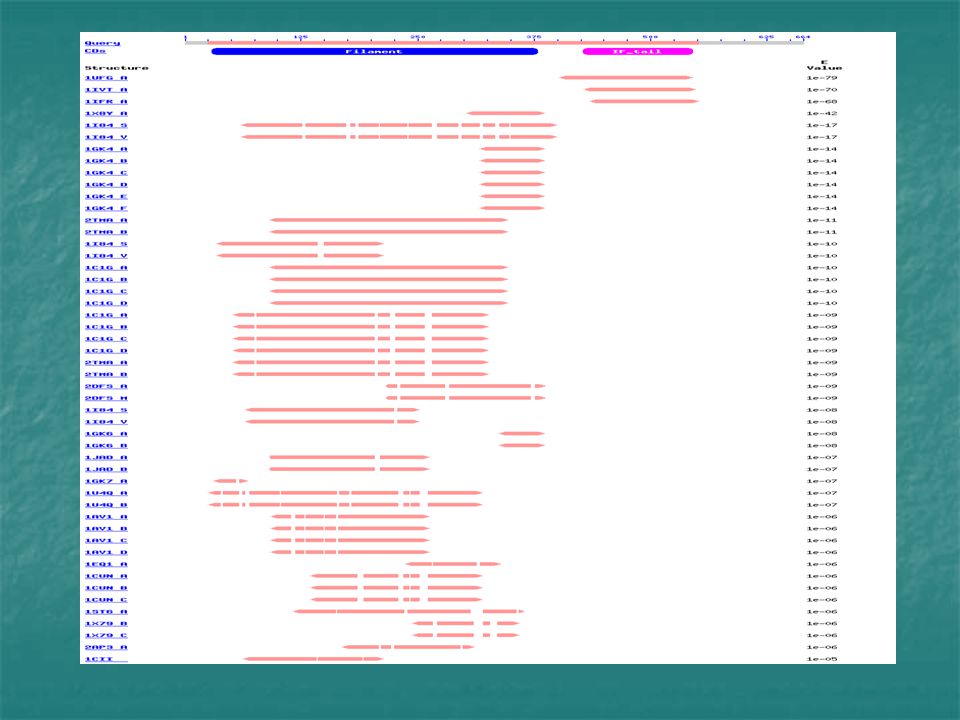Open structure link 1GK4_D

coord(106,184)
